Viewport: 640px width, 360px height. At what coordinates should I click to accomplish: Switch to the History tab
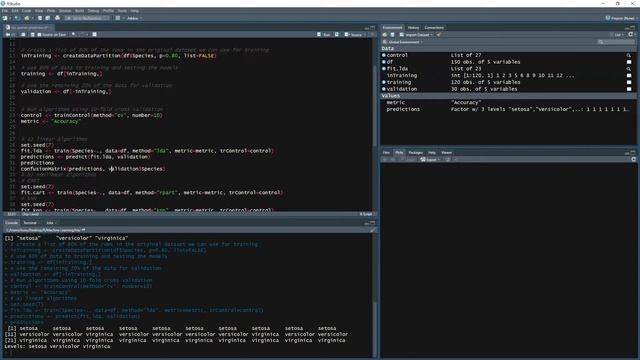pos(413,28)
